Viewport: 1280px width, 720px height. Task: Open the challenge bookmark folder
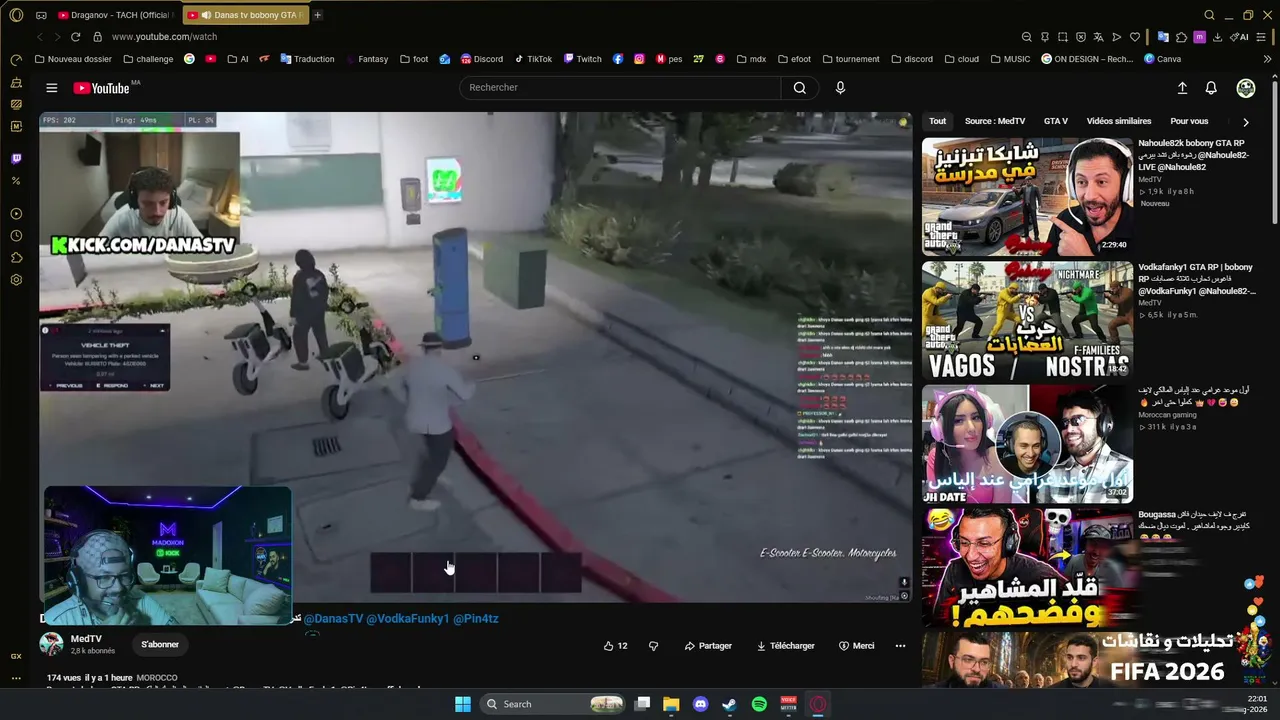148,59
